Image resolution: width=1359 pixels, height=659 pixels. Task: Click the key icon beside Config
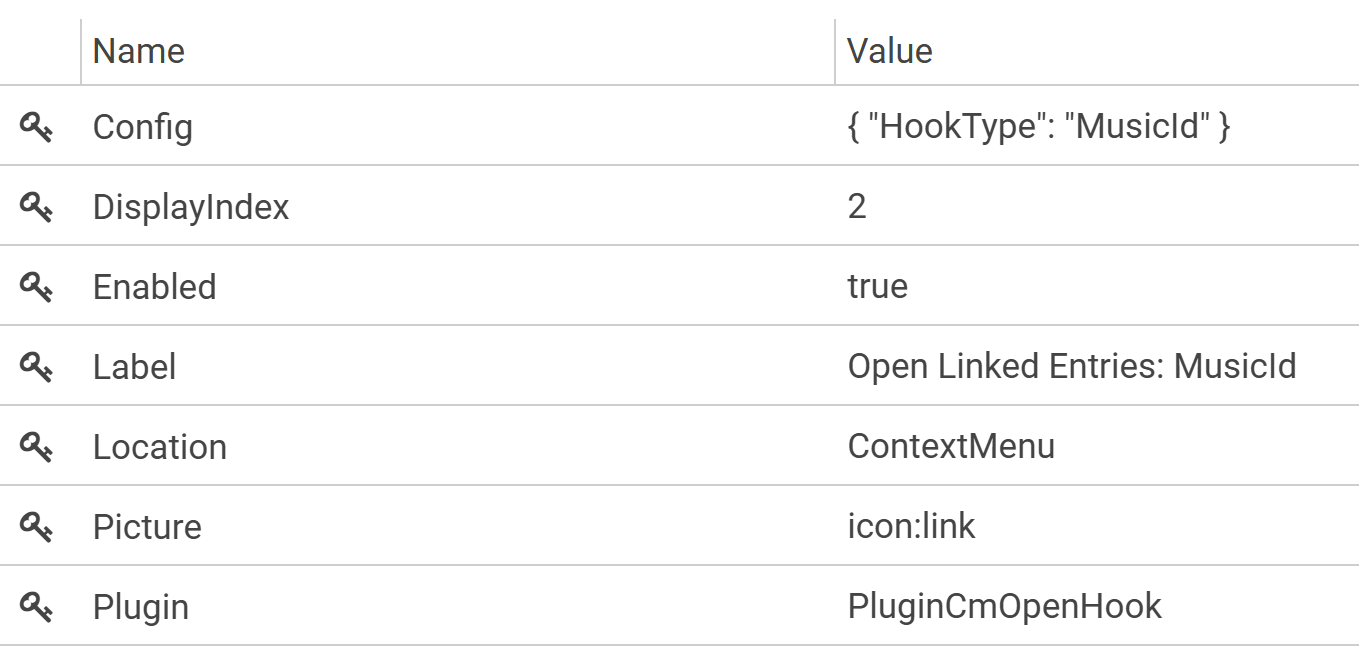coord(36,127)
